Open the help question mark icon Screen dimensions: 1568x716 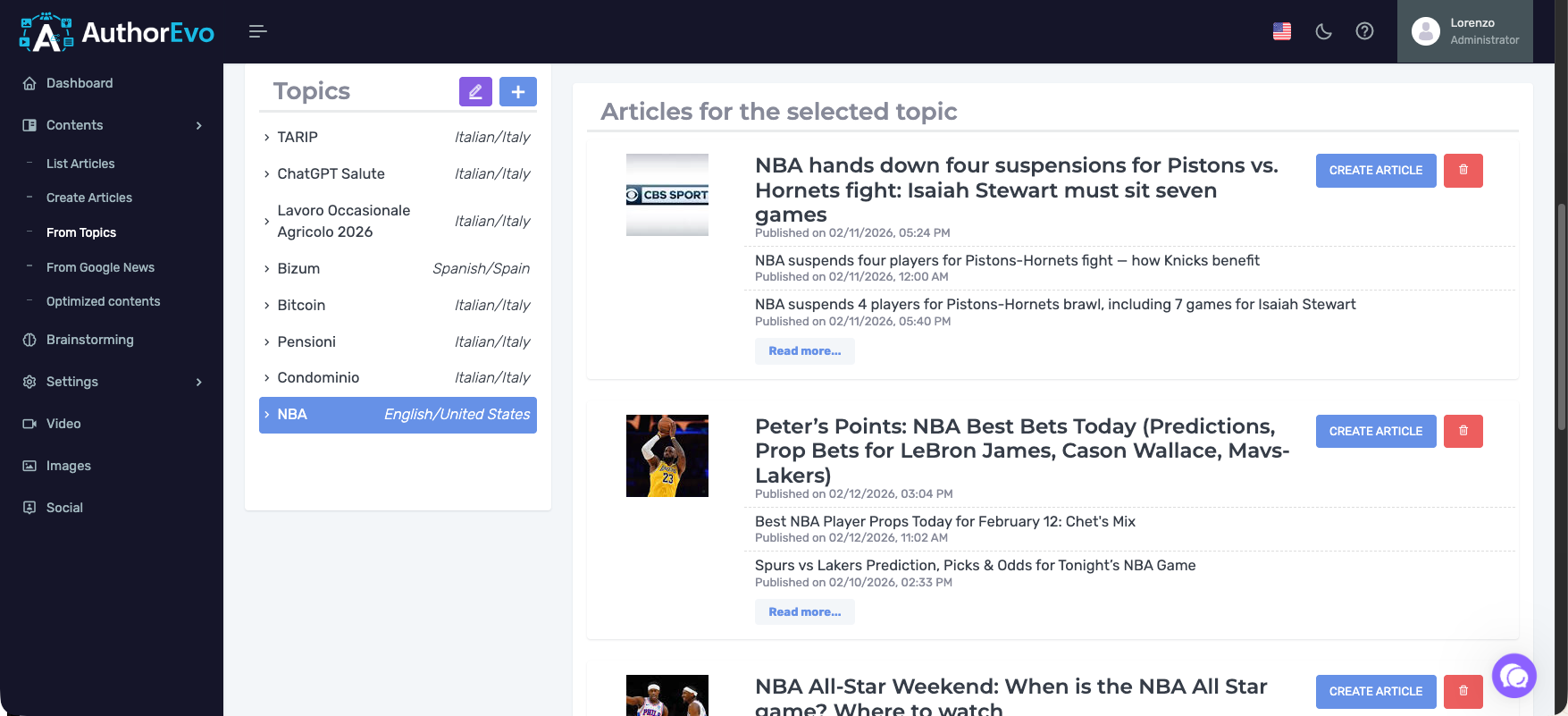click(x=1364, y=31)
